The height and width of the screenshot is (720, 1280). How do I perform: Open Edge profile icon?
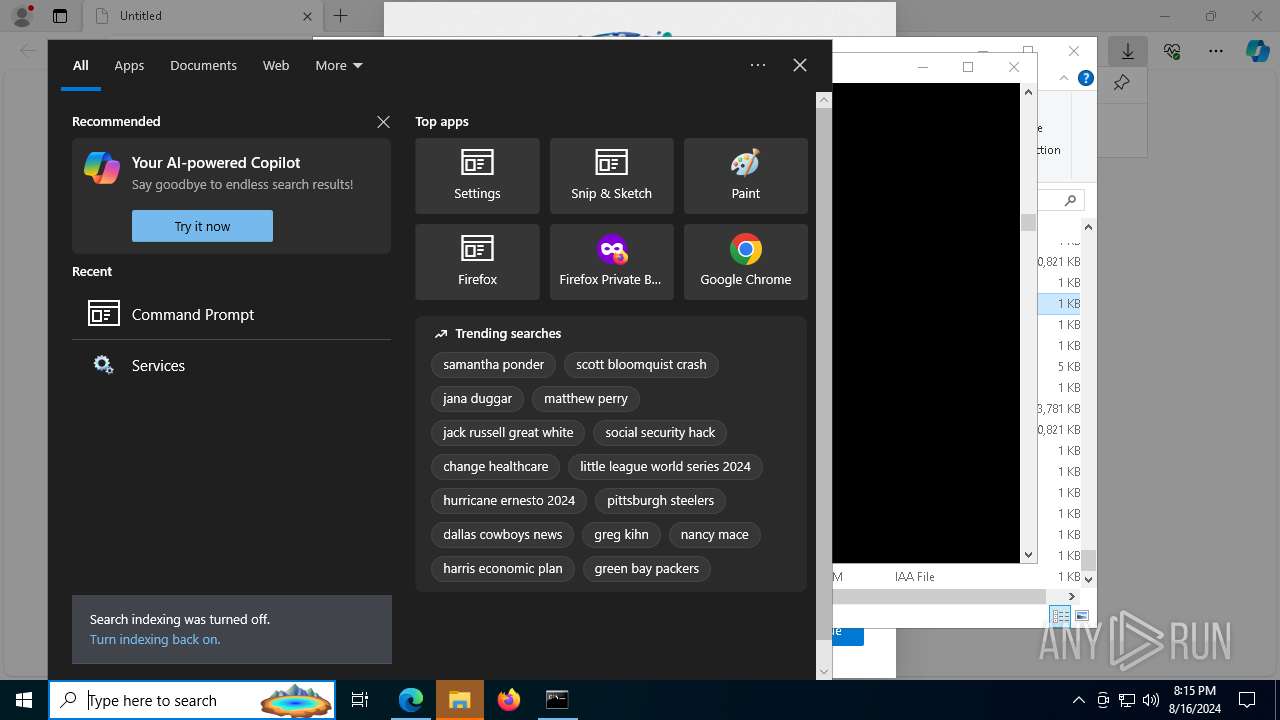tap(22, 16)
